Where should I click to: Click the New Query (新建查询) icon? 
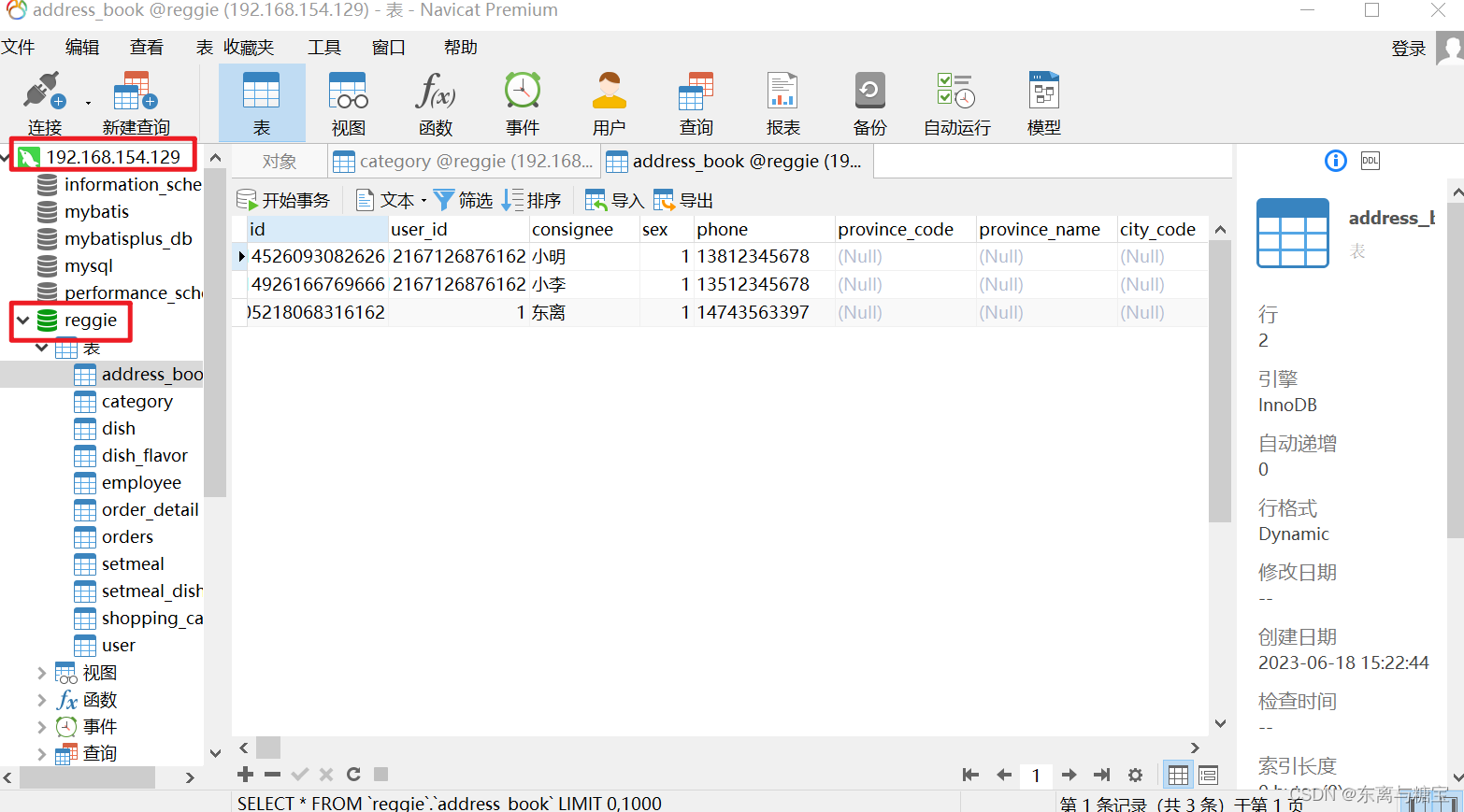tap(136, 104)
